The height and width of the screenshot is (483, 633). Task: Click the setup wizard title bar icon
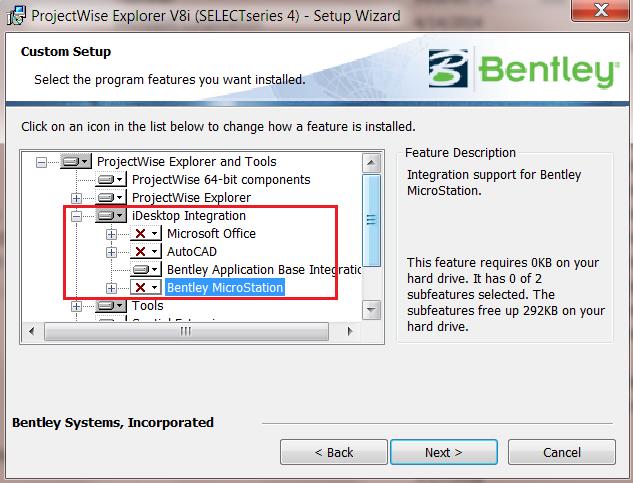[x=17, y=16]
